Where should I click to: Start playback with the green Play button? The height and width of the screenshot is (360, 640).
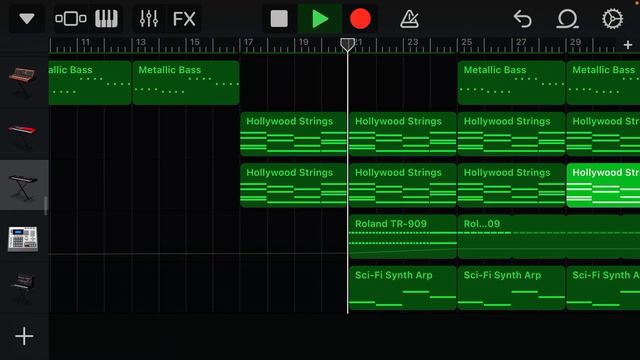point(320,19)
